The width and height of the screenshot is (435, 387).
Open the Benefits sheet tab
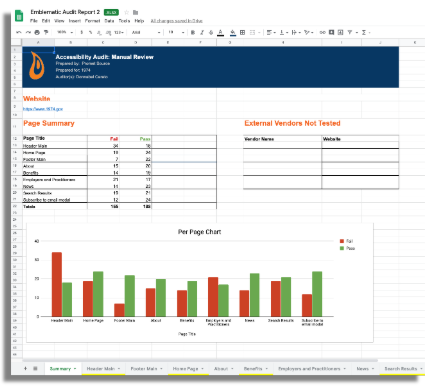click(253, 369)
